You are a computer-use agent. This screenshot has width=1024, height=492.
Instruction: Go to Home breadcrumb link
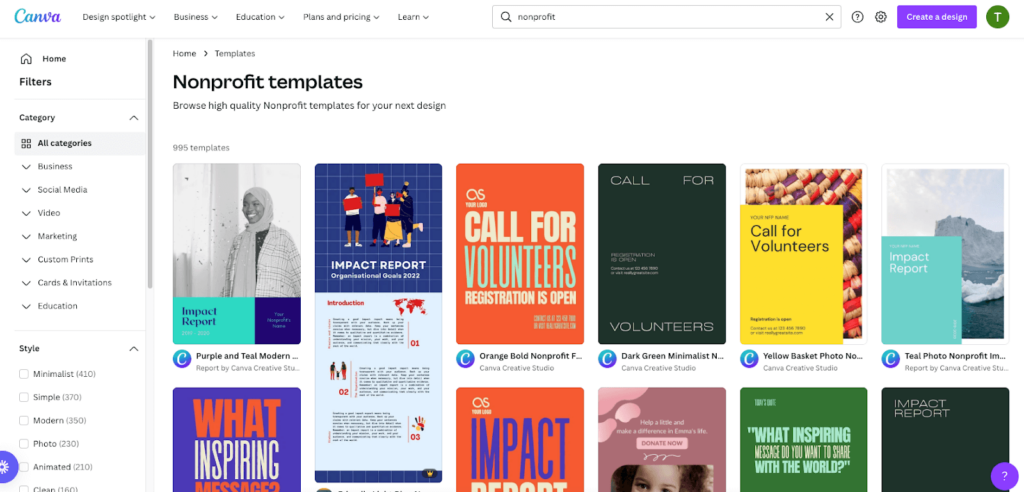(x=184, y=54)
